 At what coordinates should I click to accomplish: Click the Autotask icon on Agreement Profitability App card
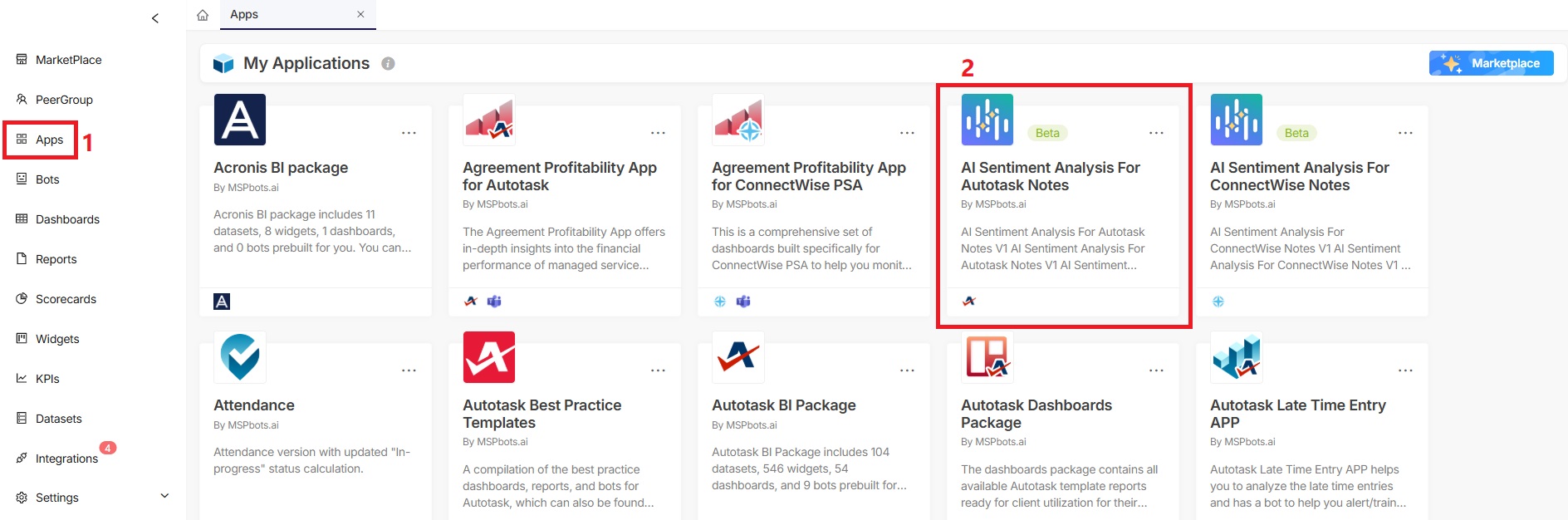[469, 302]
